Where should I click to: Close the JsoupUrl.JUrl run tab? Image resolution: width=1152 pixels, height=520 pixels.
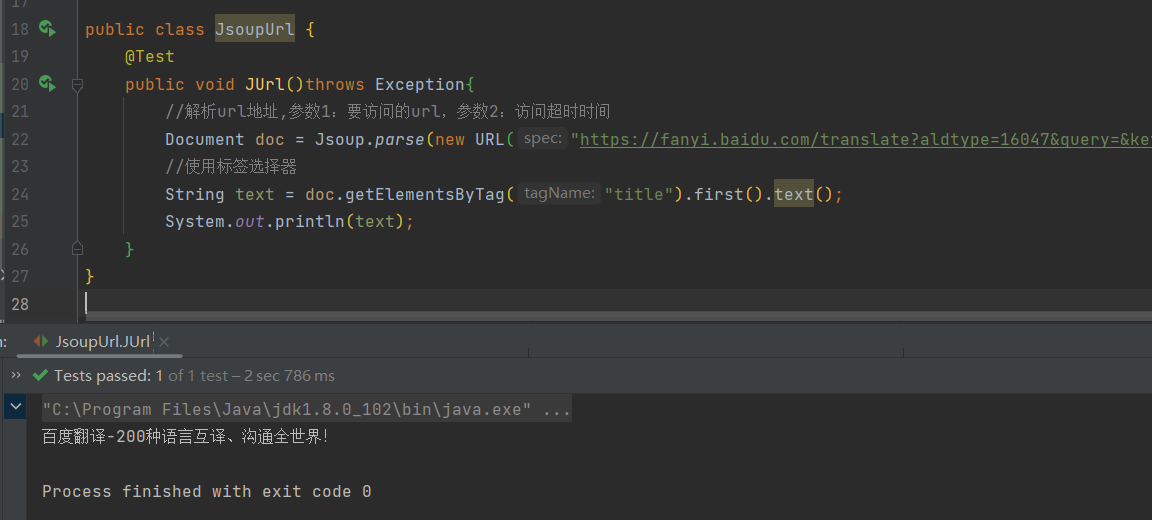(164, 342)
